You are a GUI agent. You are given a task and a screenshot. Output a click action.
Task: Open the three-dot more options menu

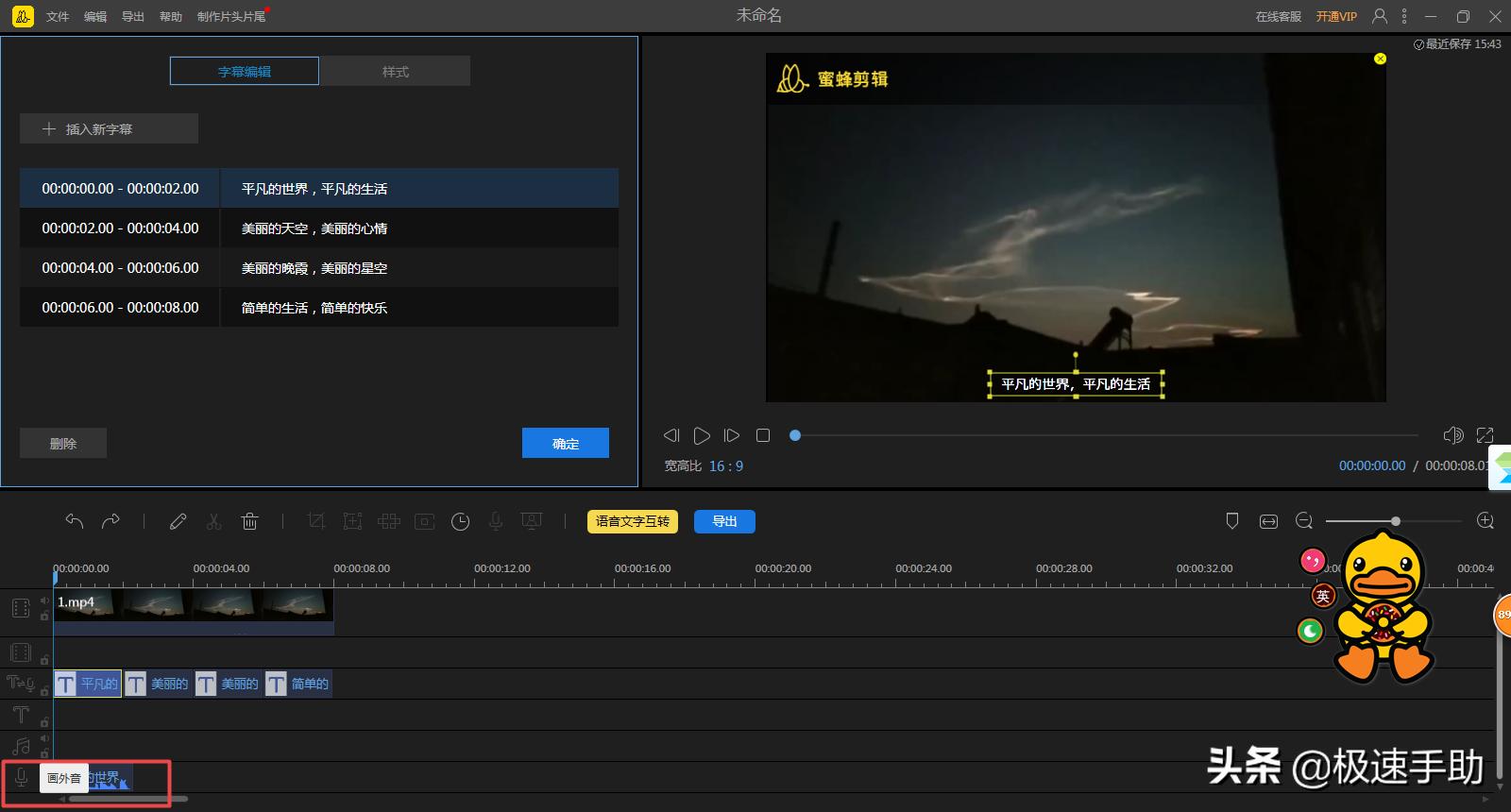pyautogui.click(x=1404, y=17)
